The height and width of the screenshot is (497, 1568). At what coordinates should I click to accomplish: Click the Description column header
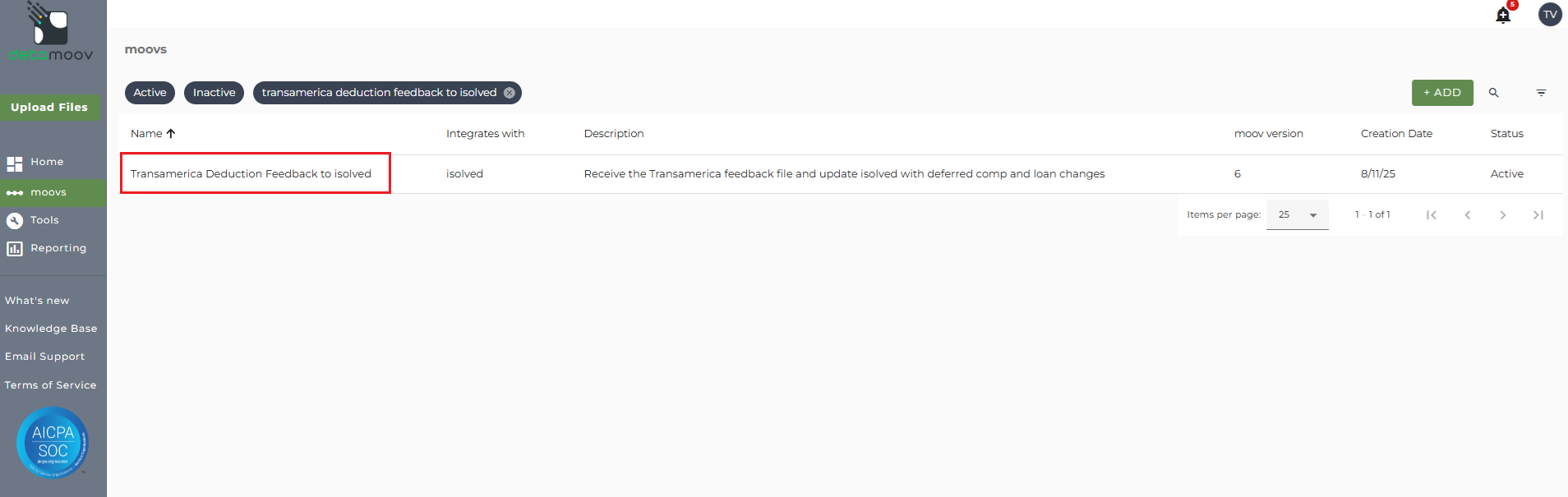point(614,134)
